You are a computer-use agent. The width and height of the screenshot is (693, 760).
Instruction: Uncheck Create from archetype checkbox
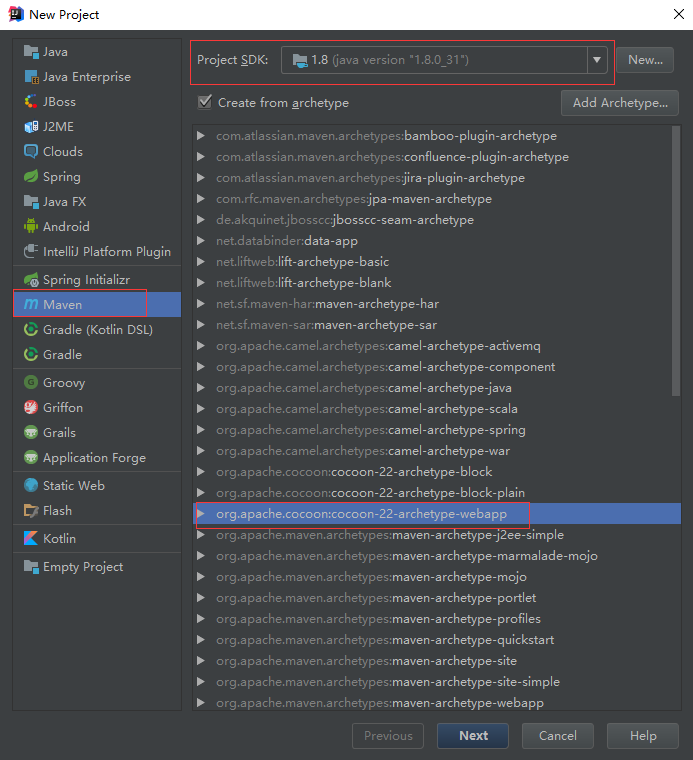(x=205, y=102)
